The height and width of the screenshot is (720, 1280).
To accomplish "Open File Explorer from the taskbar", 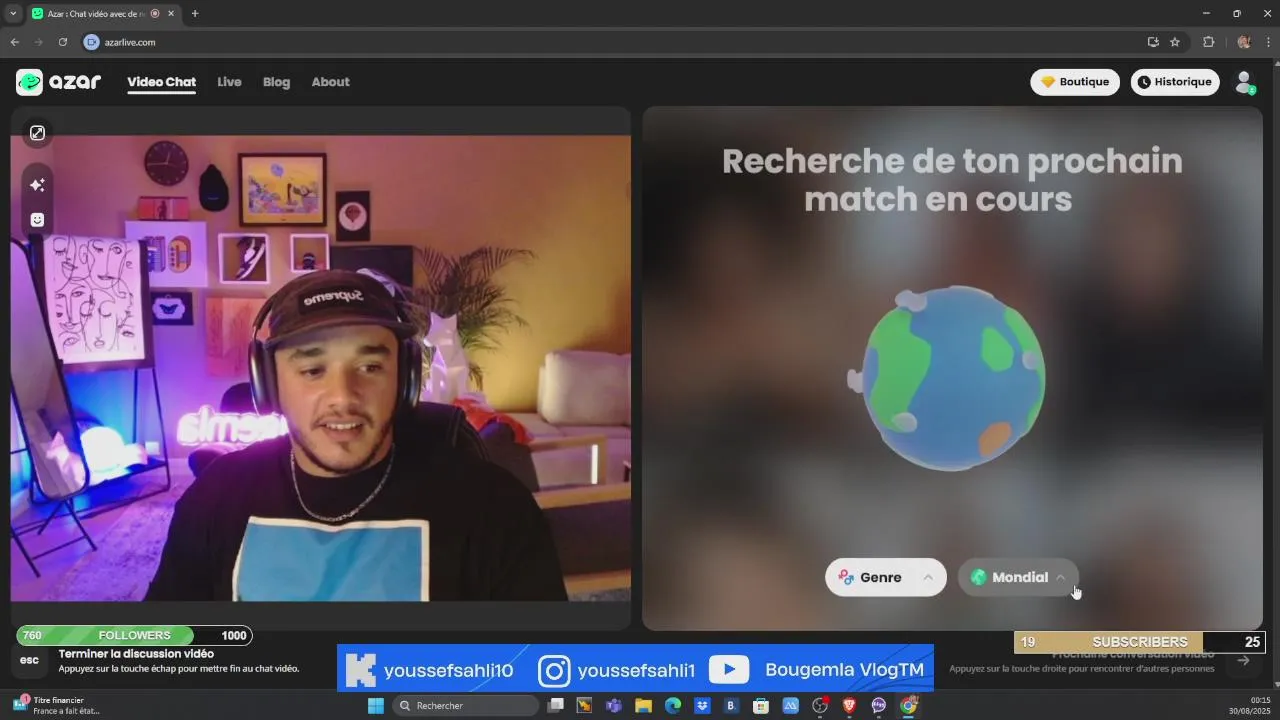I will pos(643,706).
